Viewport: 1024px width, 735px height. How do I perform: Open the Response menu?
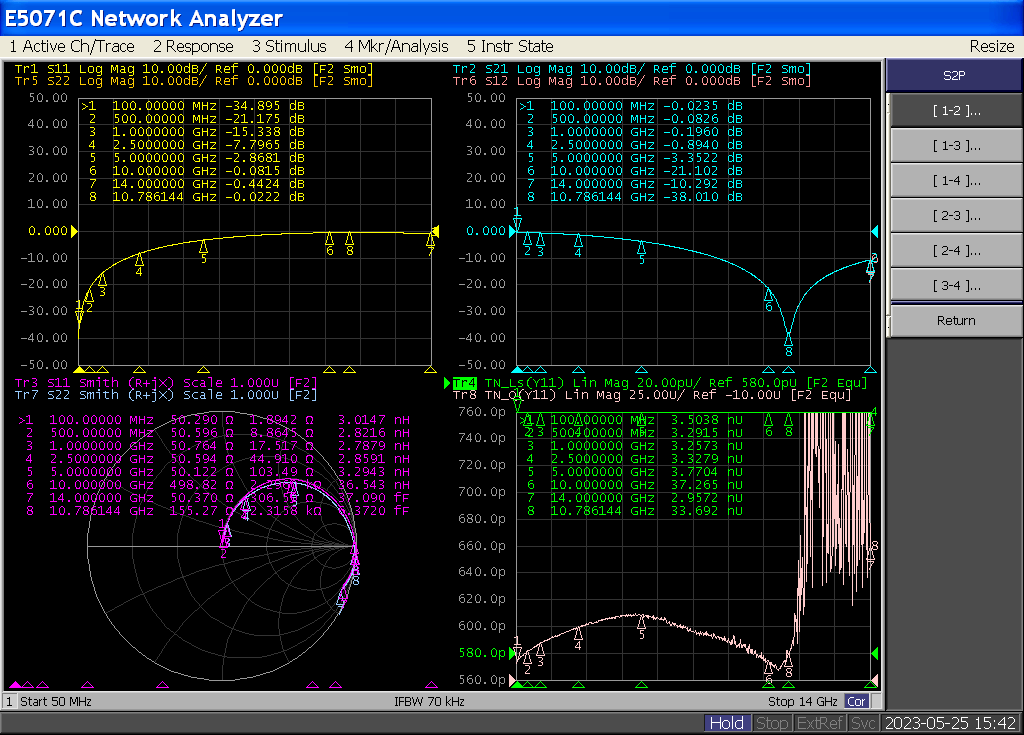click(193, 46)
